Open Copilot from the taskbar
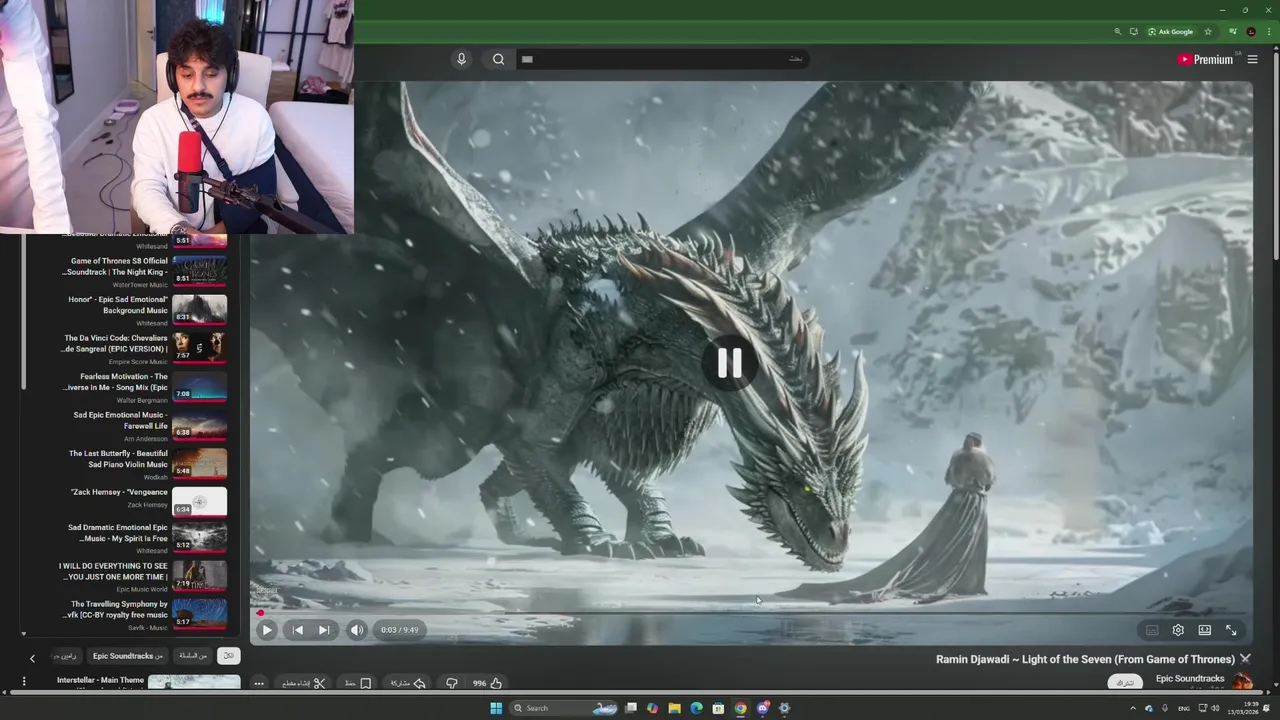Image resolution: width=1280 pixels, height=720 pixels. click(x=652, y=708)
